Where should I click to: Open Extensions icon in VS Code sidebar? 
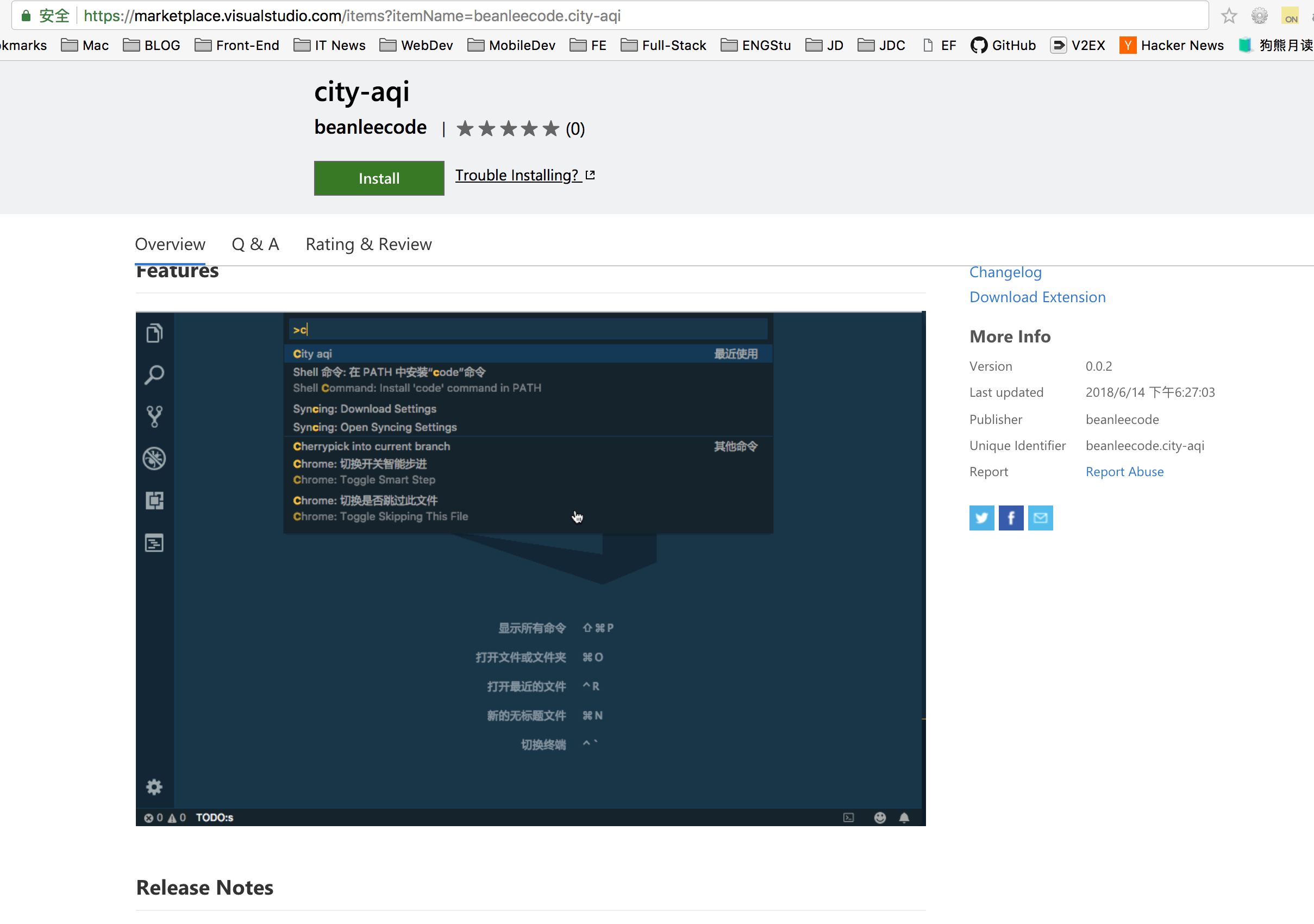[154, 501]
